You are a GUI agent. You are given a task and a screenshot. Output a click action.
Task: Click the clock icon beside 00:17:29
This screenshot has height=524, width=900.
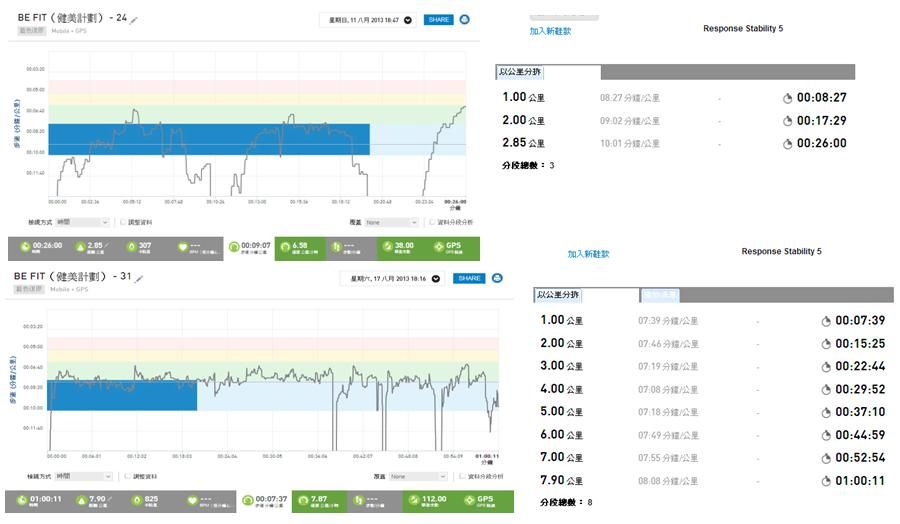point(788,121)
